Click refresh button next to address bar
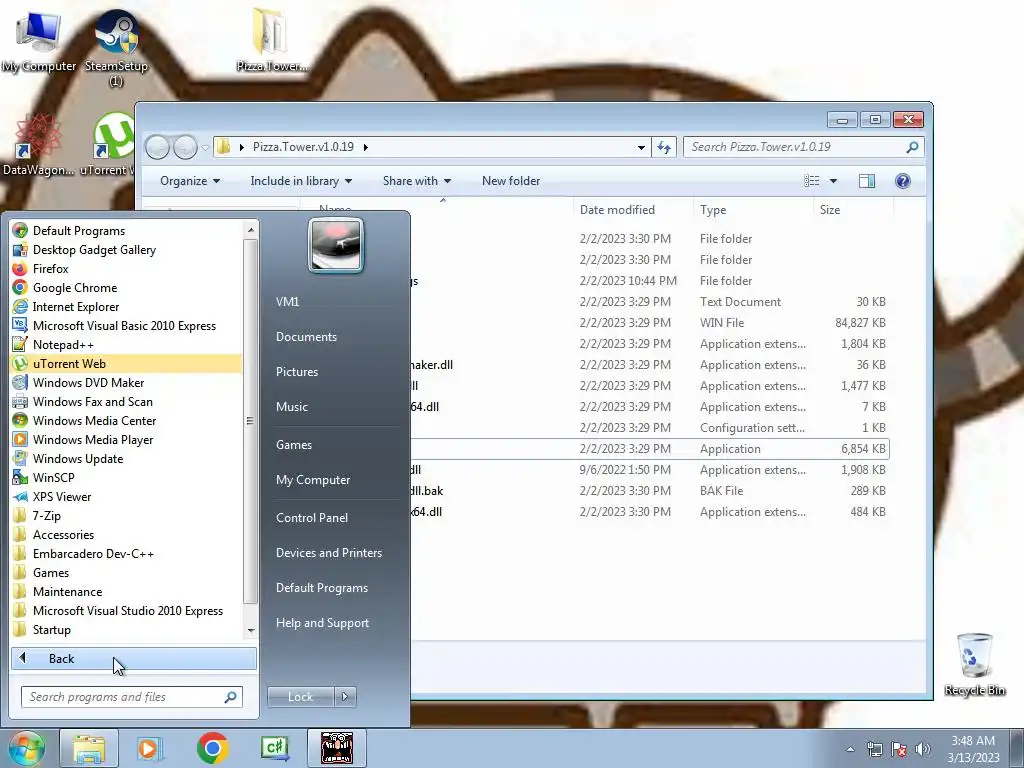The width and height of the screenshot is (1024, 768). (664, 147)
